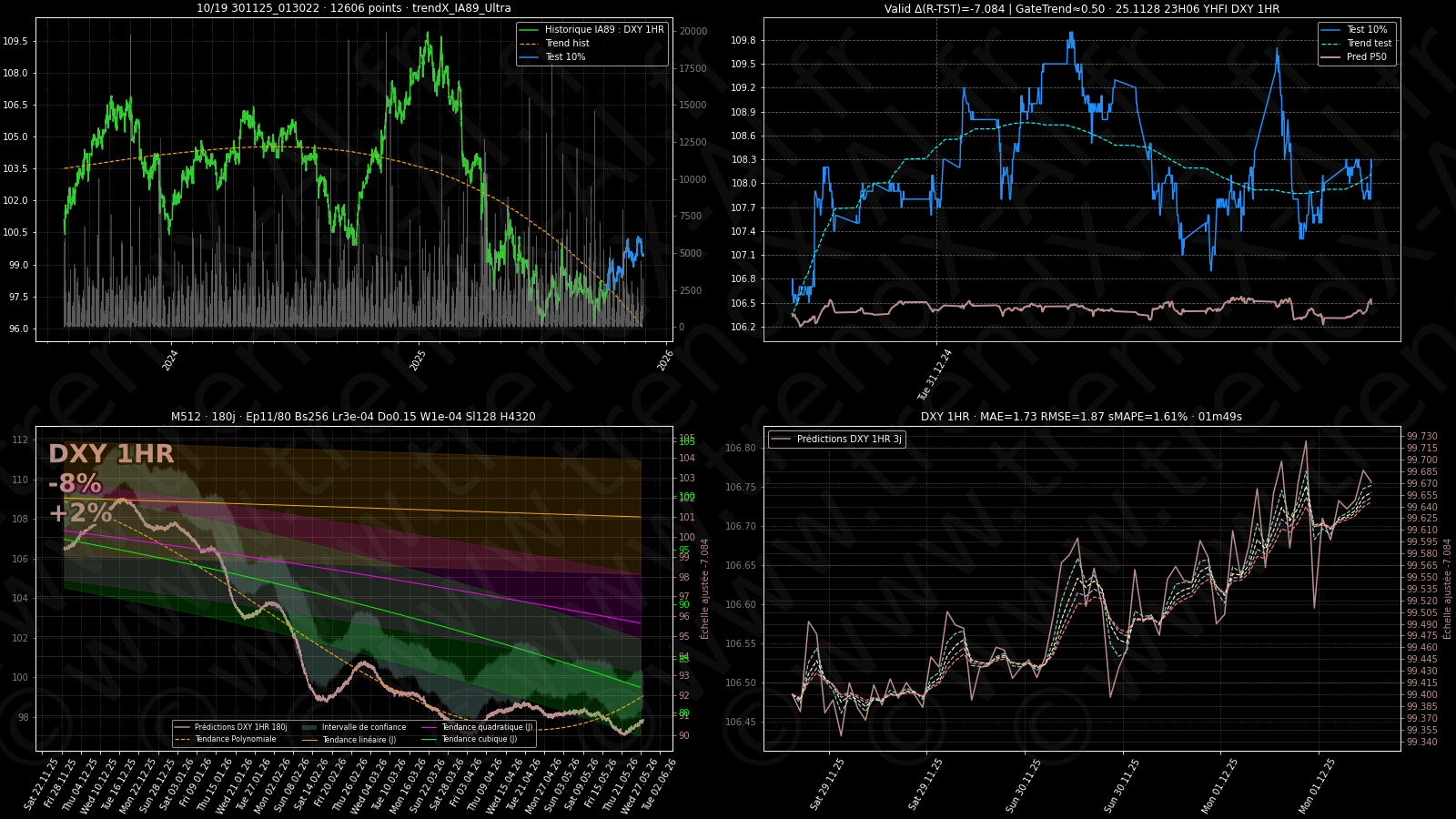This screenshot has height=819, width=1456.
Task: Click the 'Tue 31.12.24' x-axis label
Action: tap(935, 374)
